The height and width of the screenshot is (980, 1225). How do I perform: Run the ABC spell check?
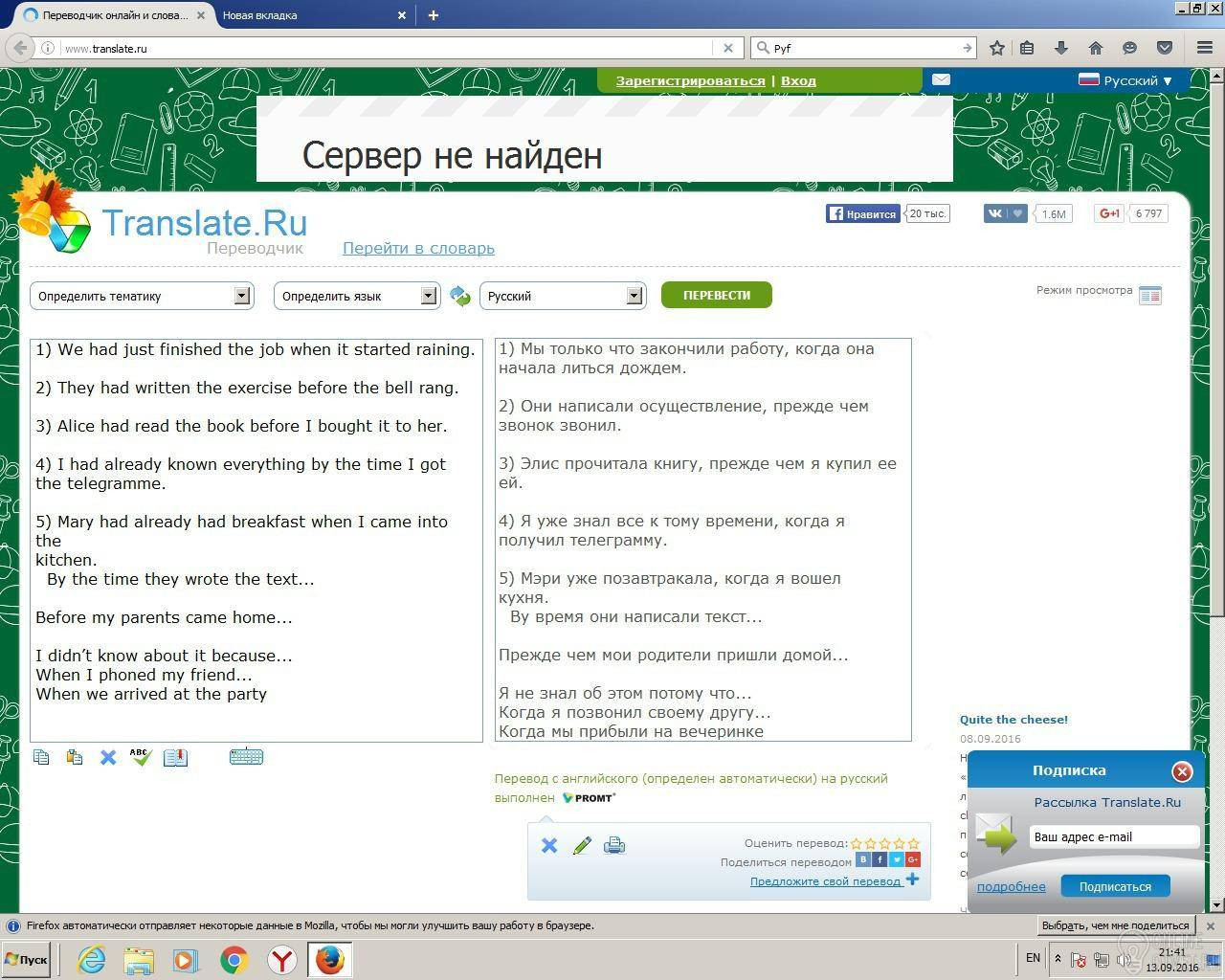pyautogui.click(x=141, y=757)
